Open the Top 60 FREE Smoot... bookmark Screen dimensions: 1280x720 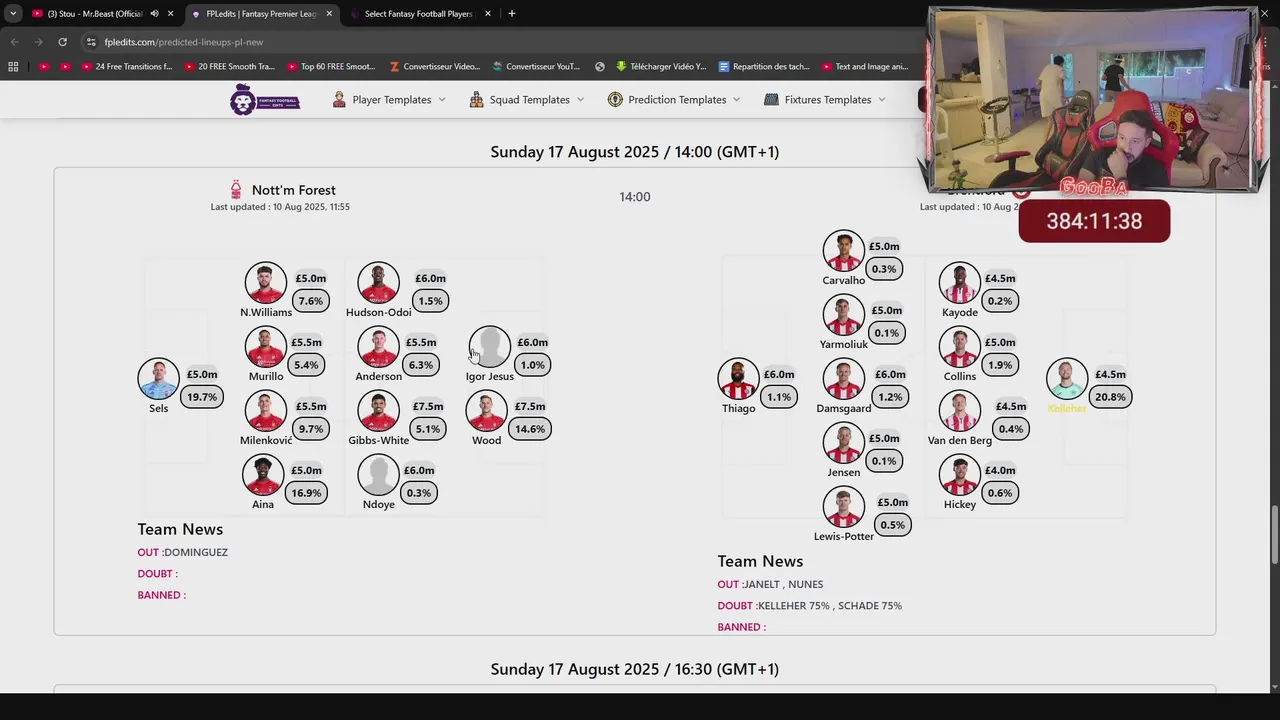(331, 67)
